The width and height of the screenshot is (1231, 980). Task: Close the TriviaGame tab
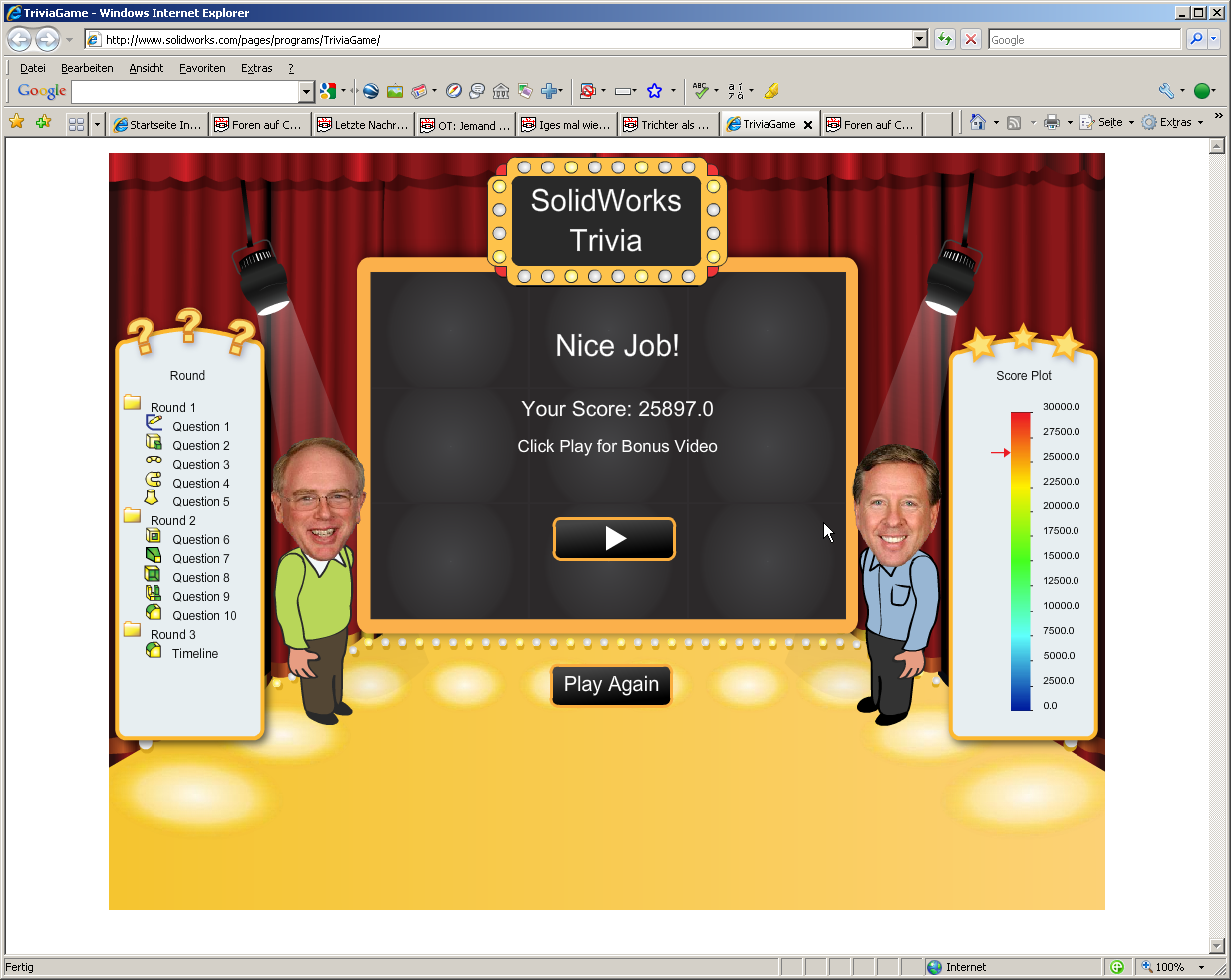pyautogui.click(x=808, y=125)
